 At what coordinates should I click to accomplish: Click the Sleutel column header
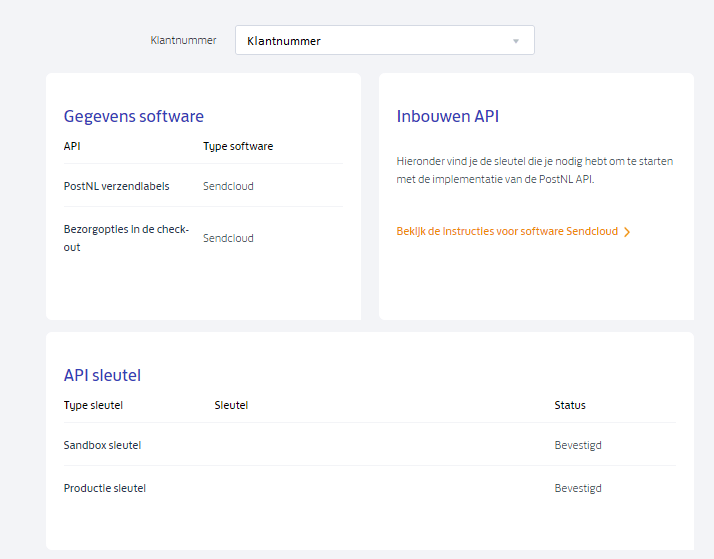click(231, 405)
